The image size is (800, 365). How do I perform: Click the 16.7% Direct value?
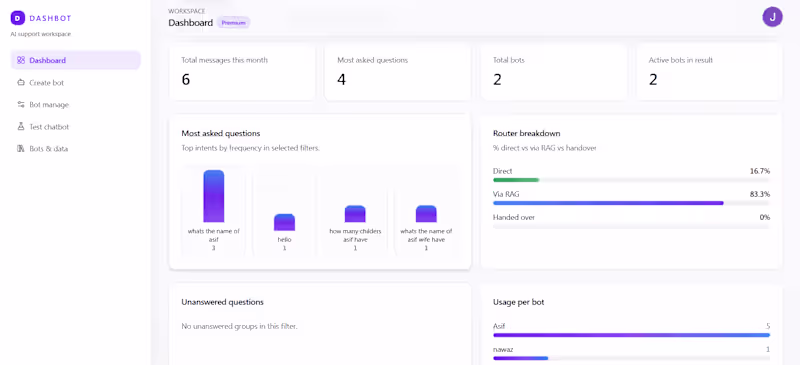coord(760,171)
